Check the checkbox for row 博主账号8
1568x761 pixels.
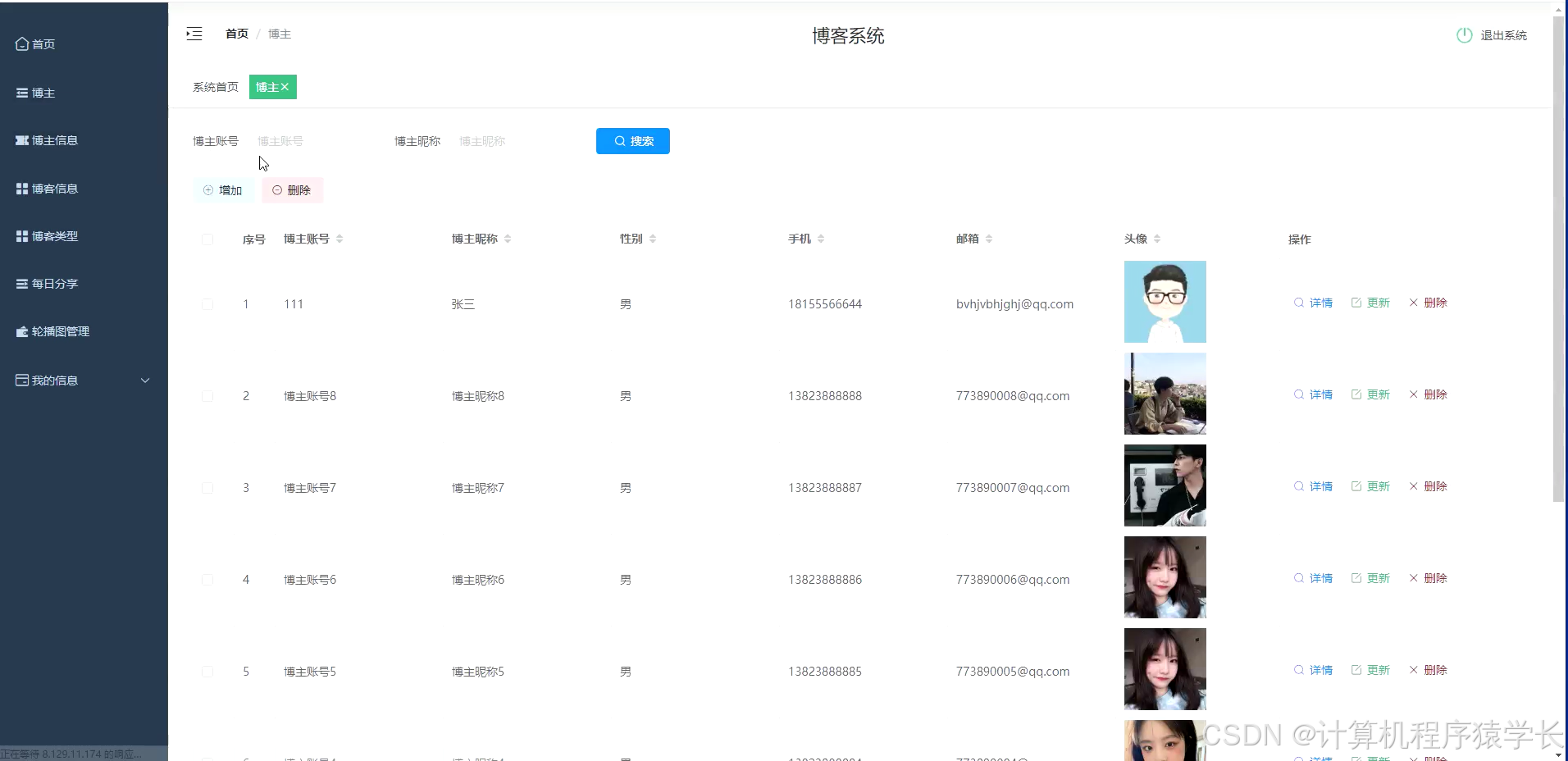point(207,396)
